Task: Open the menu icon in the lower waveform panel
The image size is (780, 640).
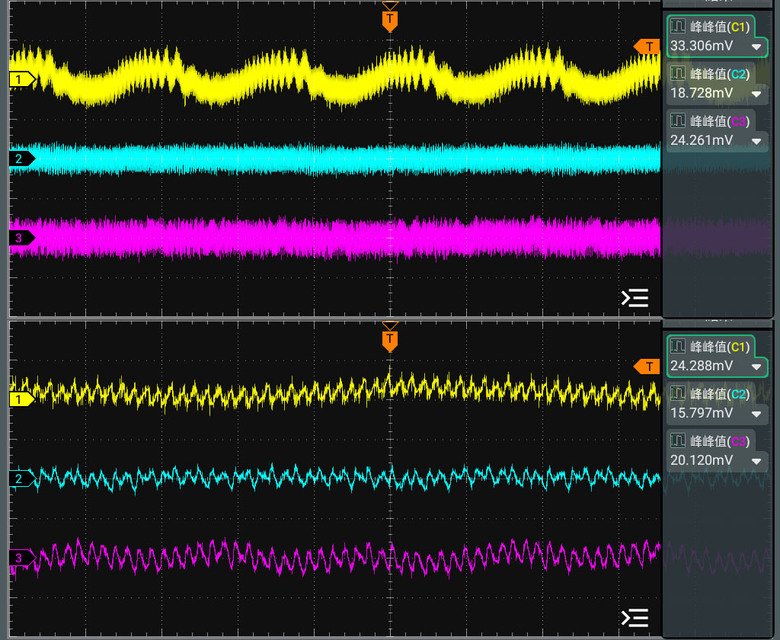Action: (635, 618)
